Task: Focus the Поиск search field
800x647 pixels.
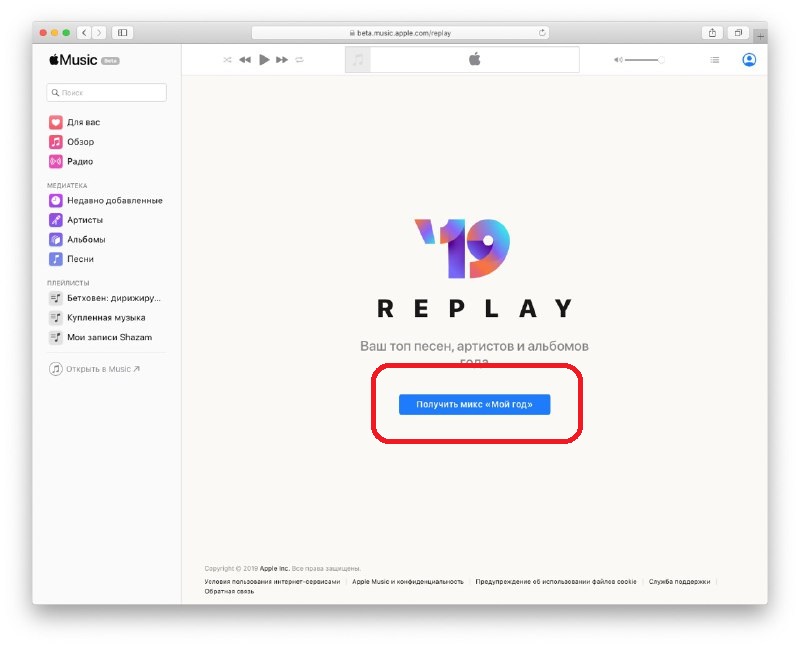Action: pyautogui.click(x=107, y=92)
